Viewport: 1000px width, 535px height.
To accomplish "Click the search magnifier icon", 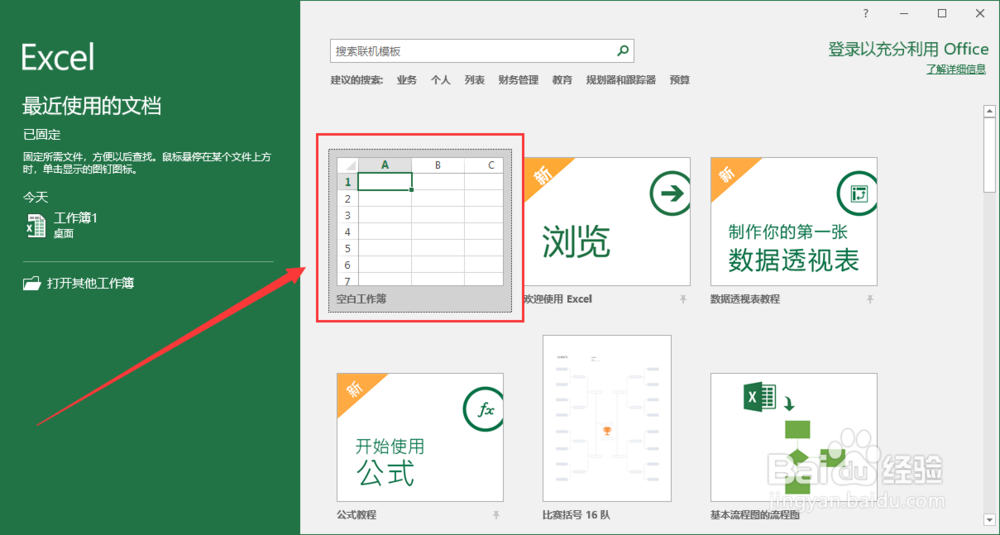I will pyautogui.click(x=623, y=51).
